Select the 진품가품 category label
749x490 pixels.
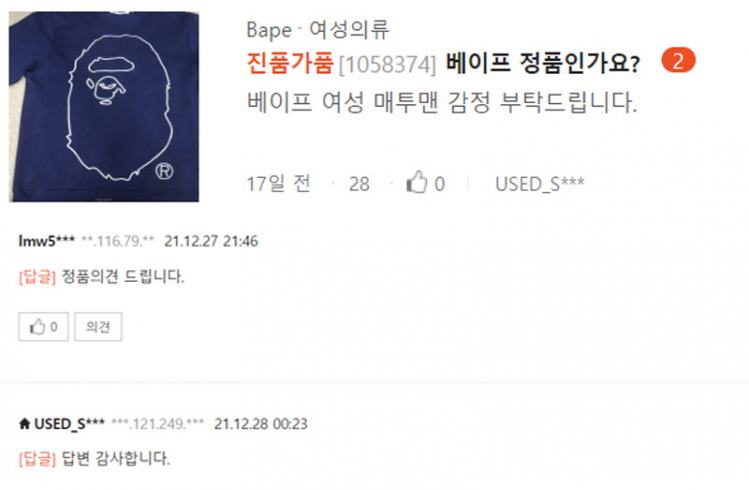290,63
